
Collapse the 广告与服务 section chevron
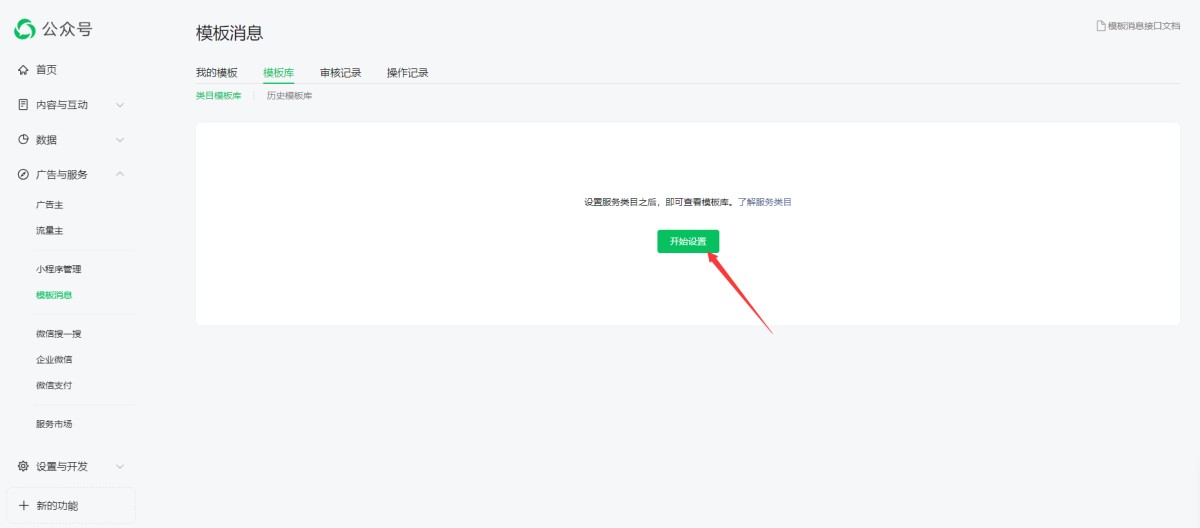pyautogui.click(x=120, y=175)
